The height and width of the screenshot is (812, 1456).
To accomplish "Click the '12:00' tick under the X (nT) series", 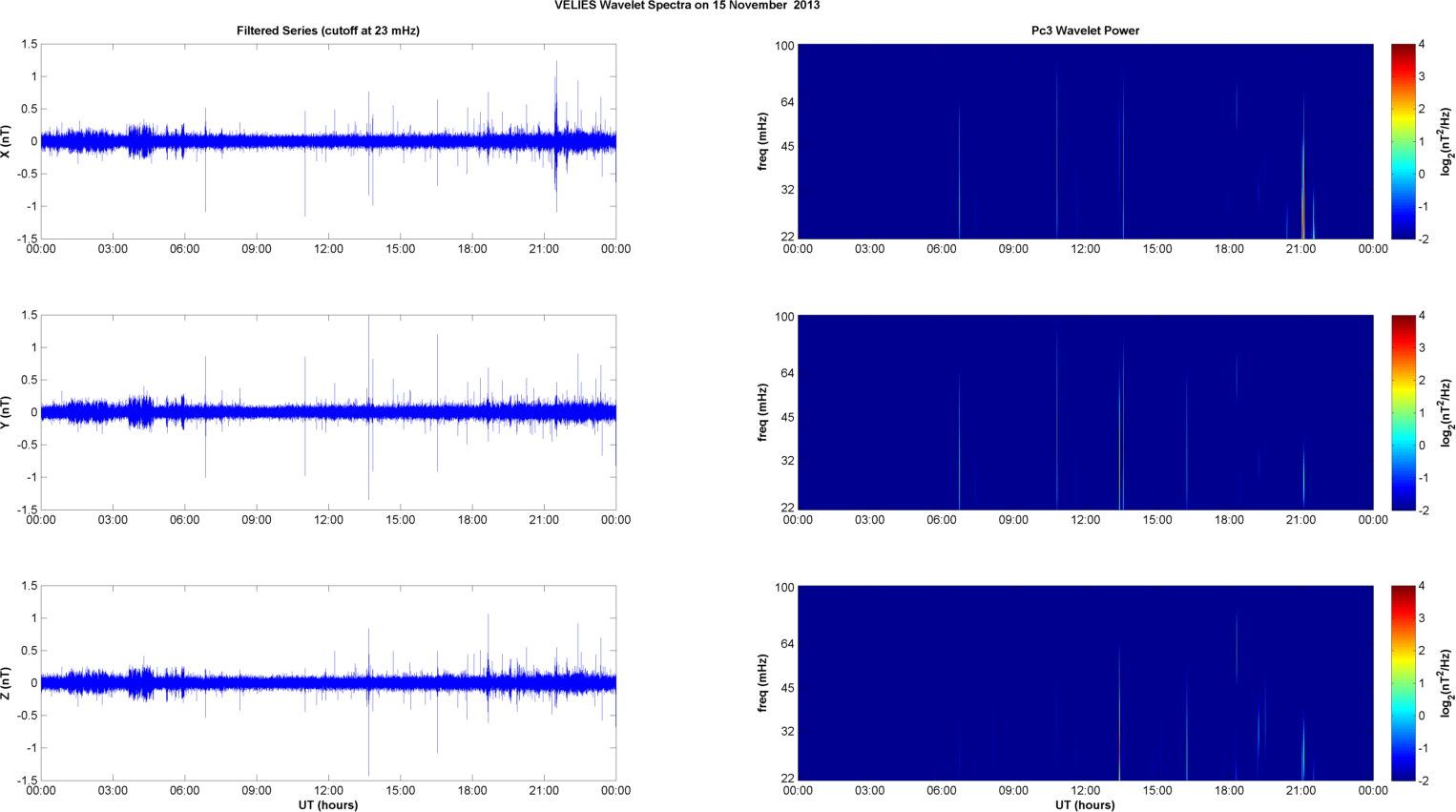I will (328, 249).
